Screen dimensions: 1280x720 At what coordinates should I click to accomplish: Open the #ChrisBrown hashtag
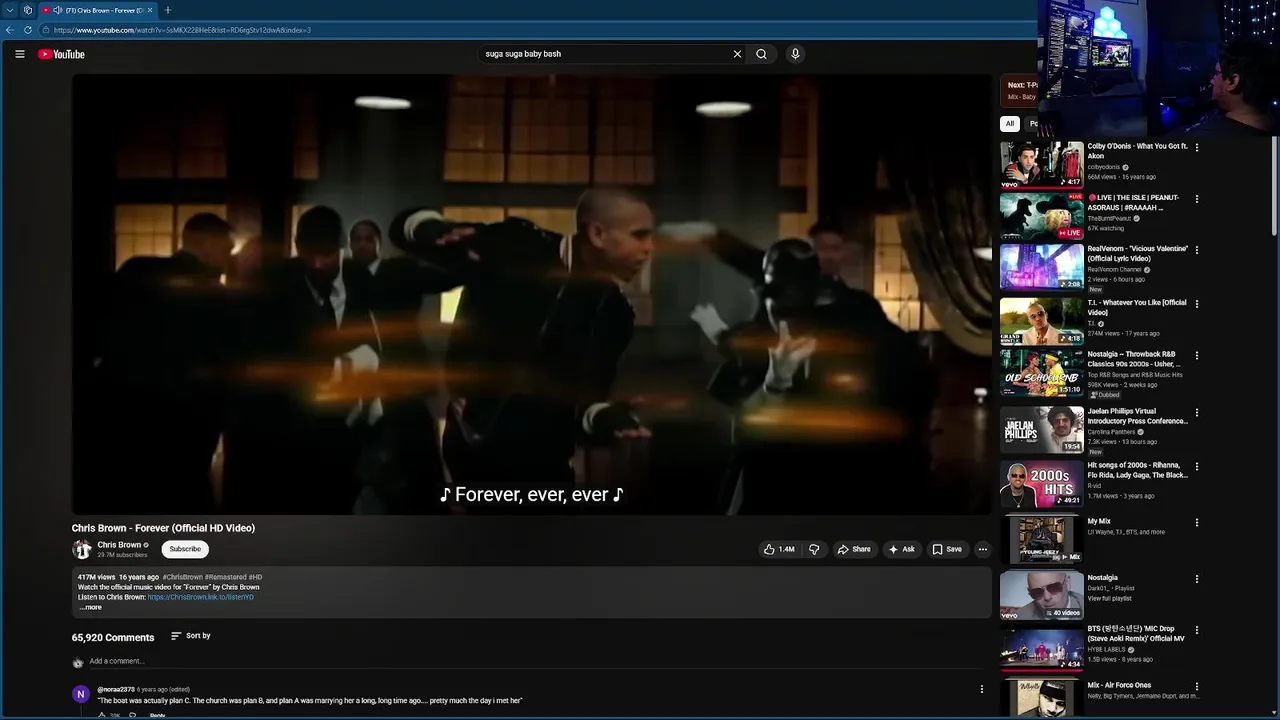pos(182,577)
